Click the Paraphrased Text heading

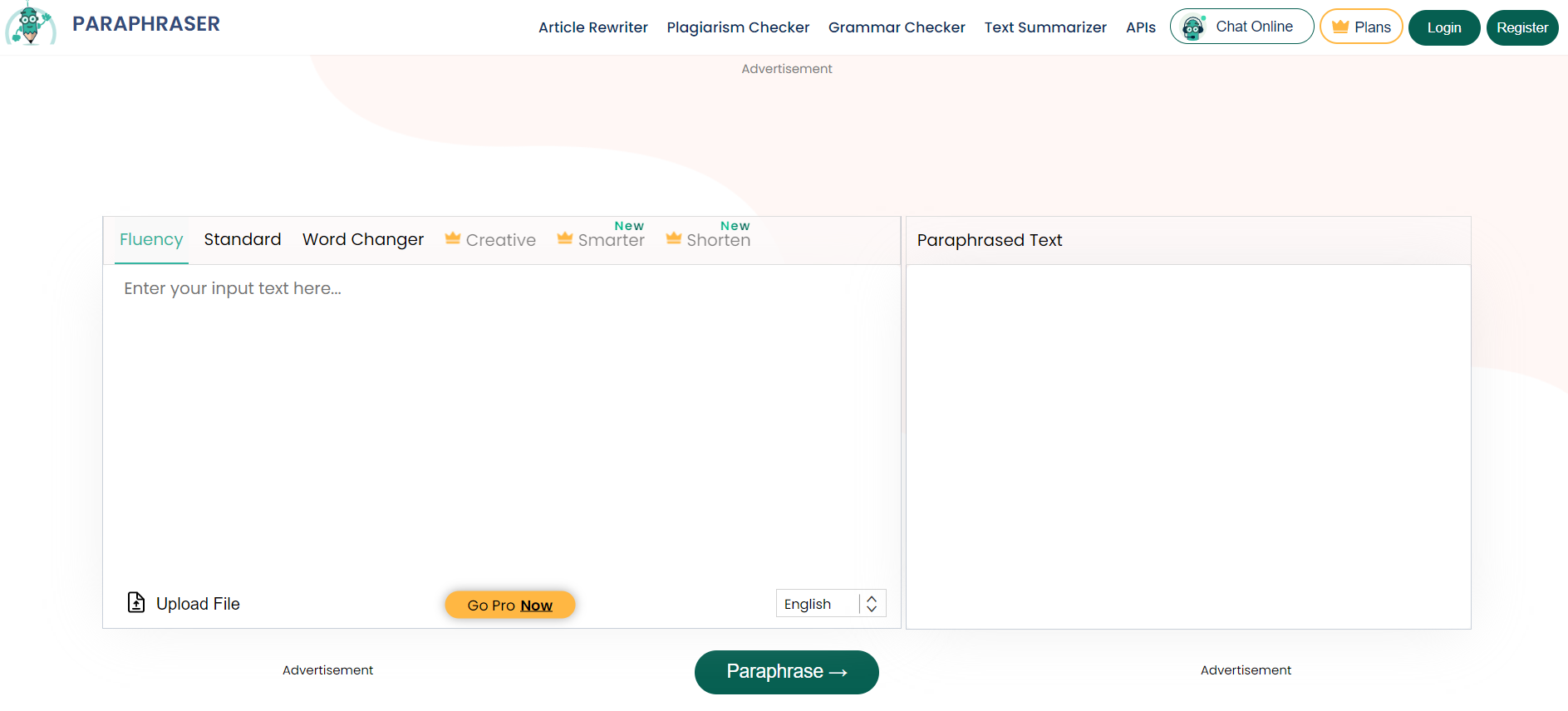click(990, 240)
